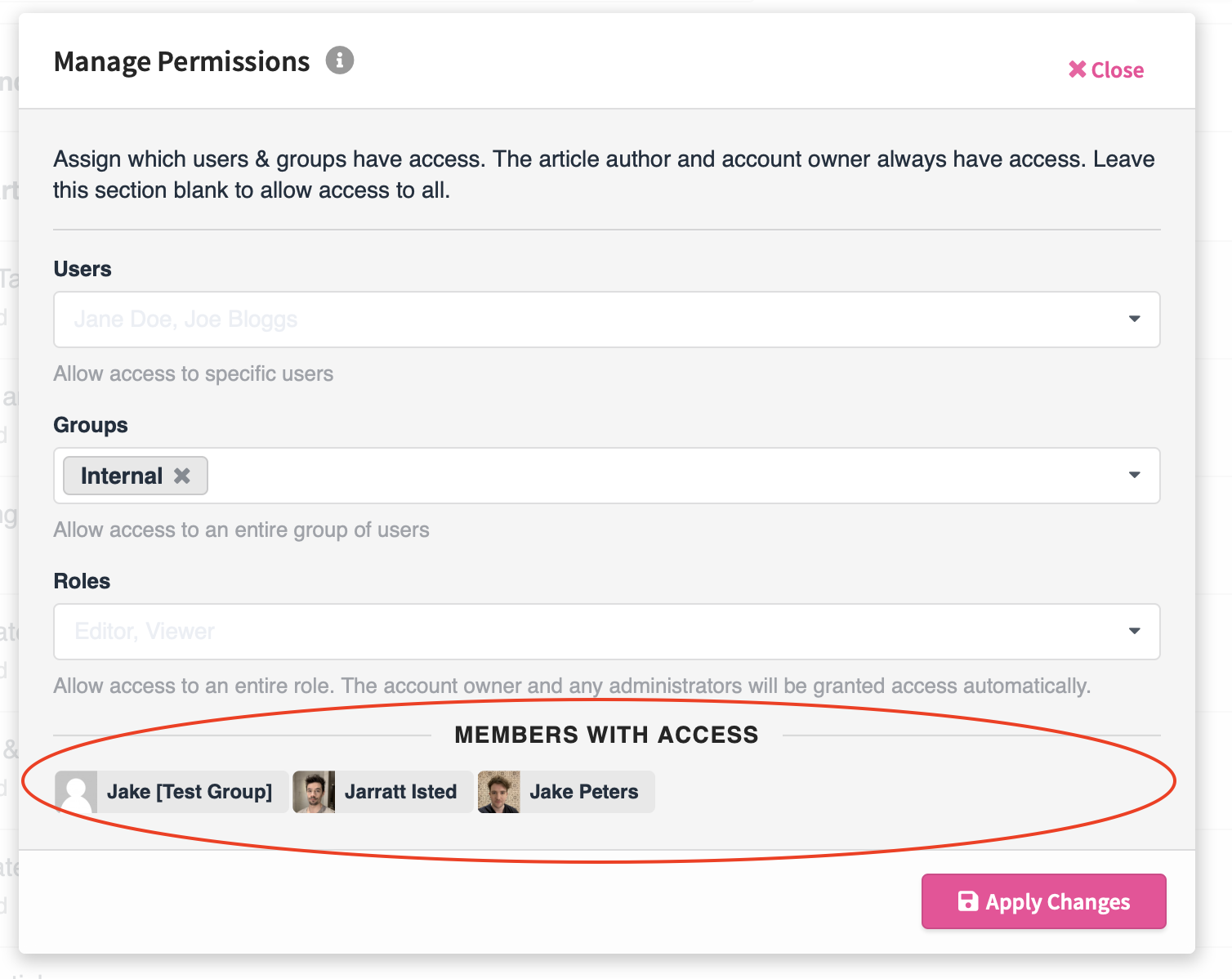1232x979 pixels.
Task: Close the Manage Permissions dialog
Action: pyautogui.click(x=1106, y=70)
